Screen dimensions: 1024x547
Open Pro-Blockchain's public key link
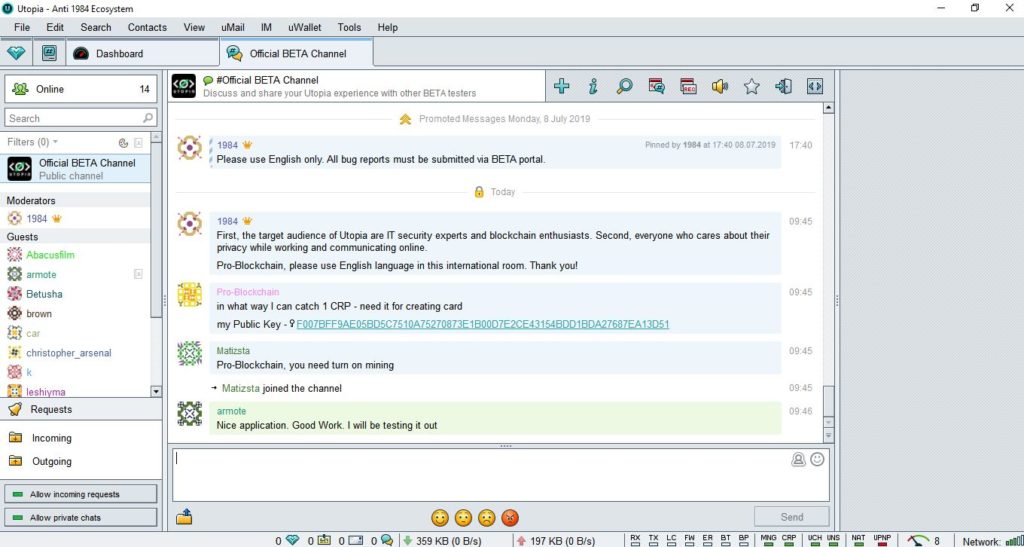[483, 324]
